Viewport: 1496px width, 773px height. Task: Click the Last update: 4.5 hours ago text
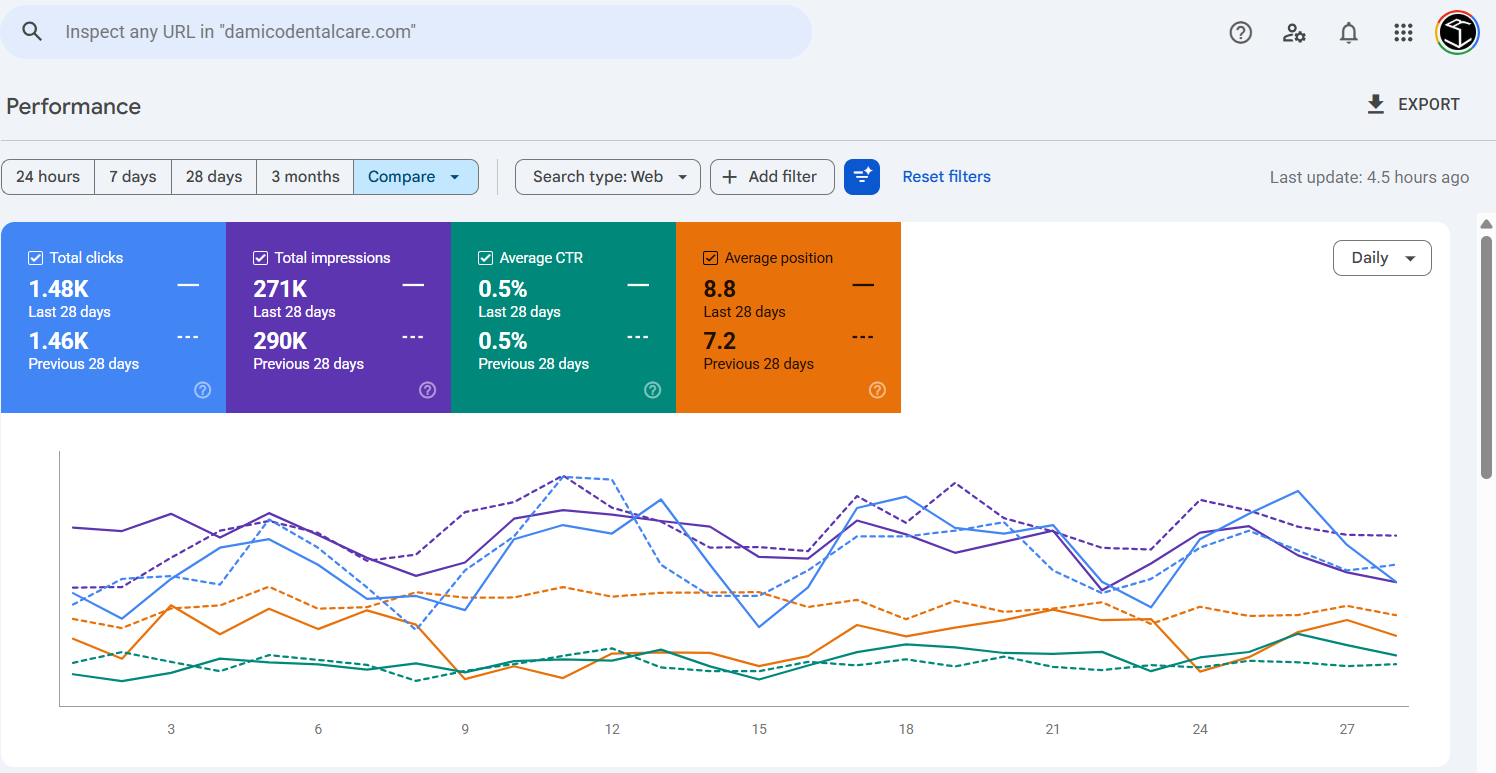pos(1369,177)
